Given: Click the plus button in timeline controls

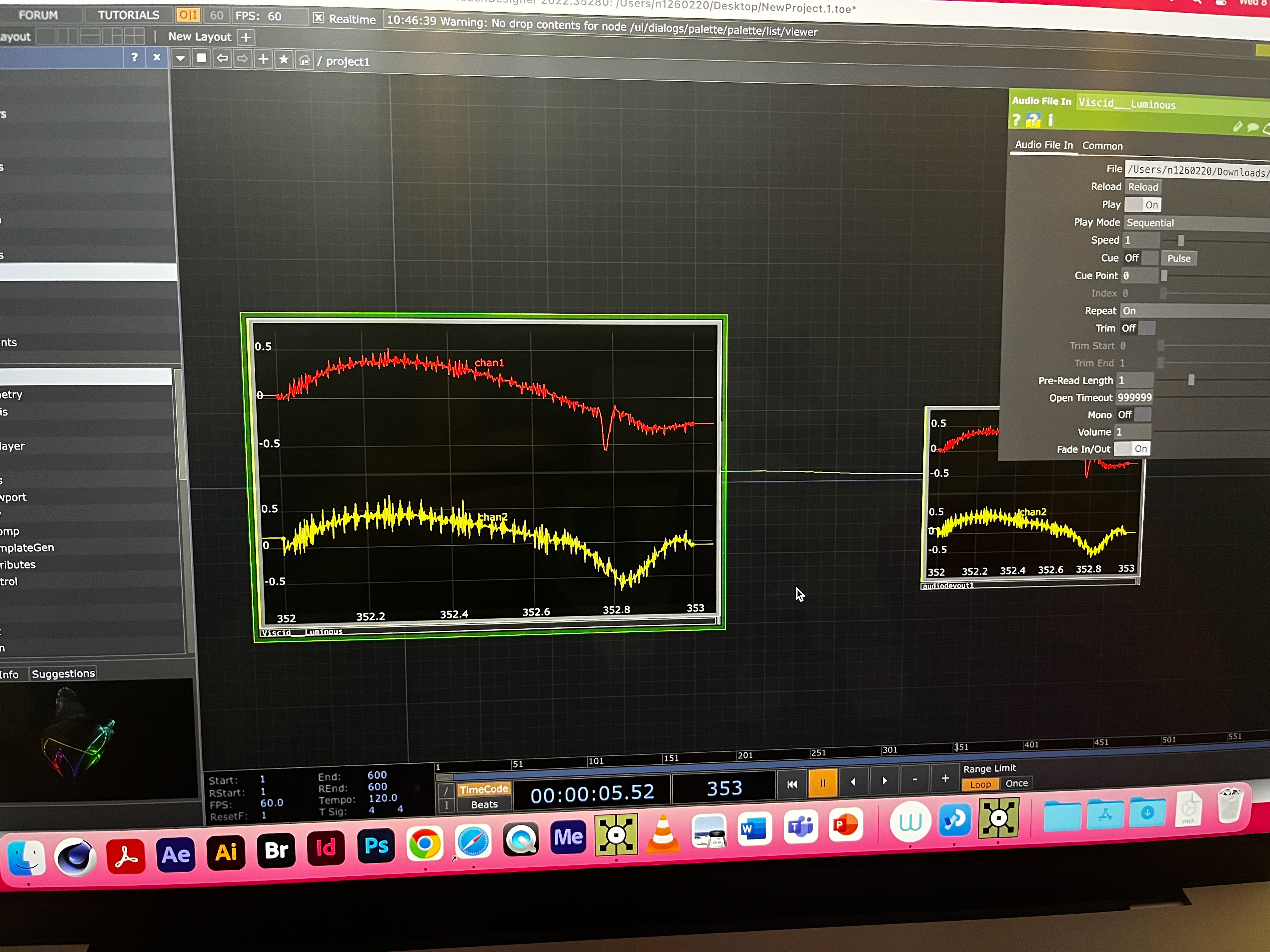Looking at the screenshot, I should (x=945, y=778).
